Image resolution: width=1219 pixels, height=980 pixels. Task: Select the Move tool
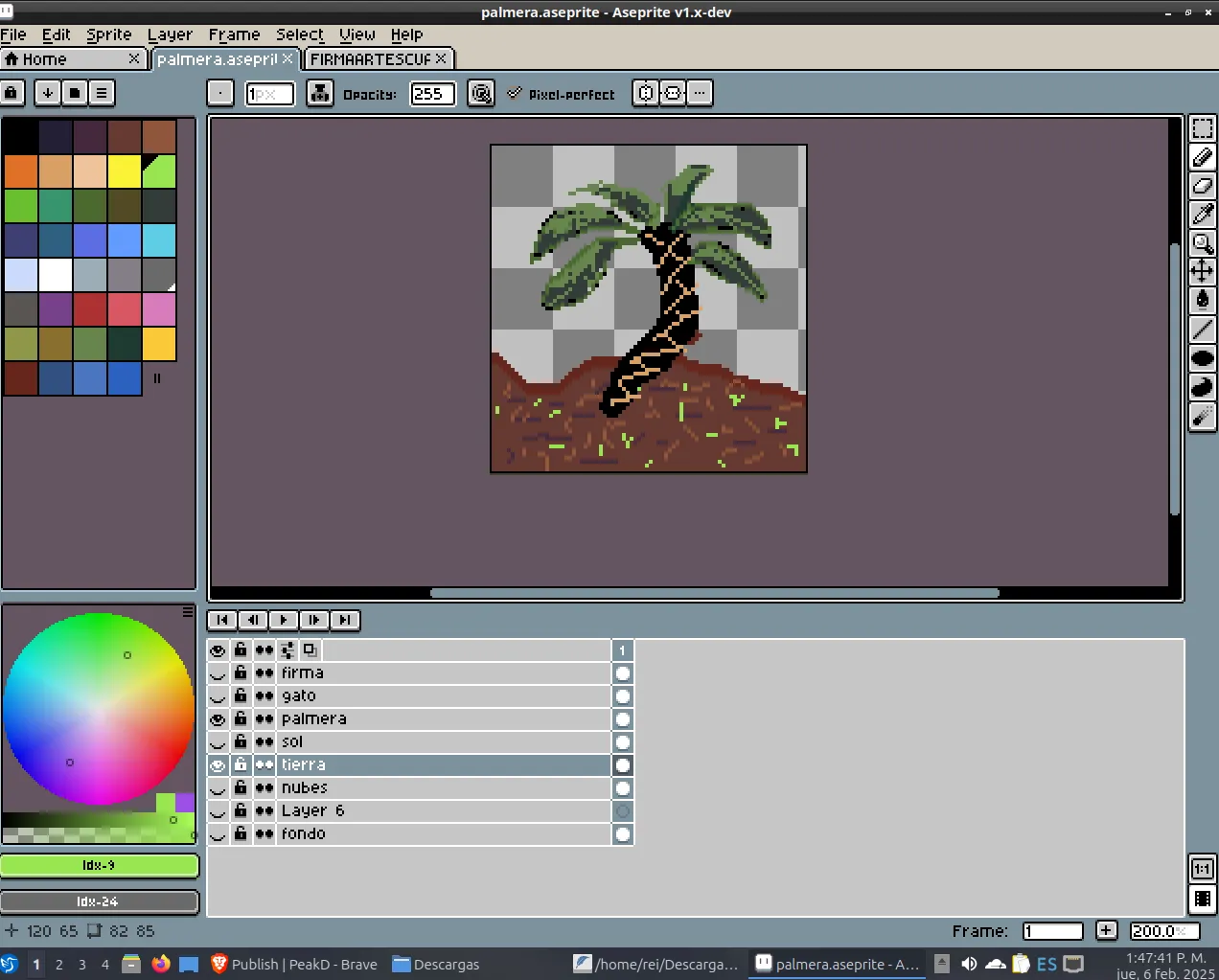pos(1203,272)
